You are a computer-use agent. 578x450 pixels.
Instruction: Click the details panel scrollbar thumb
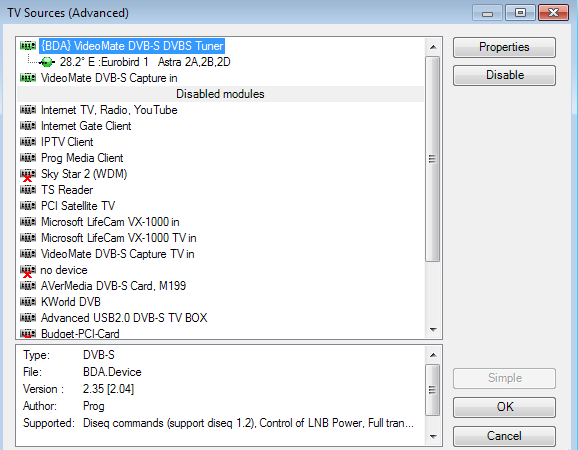coord(432,390)
